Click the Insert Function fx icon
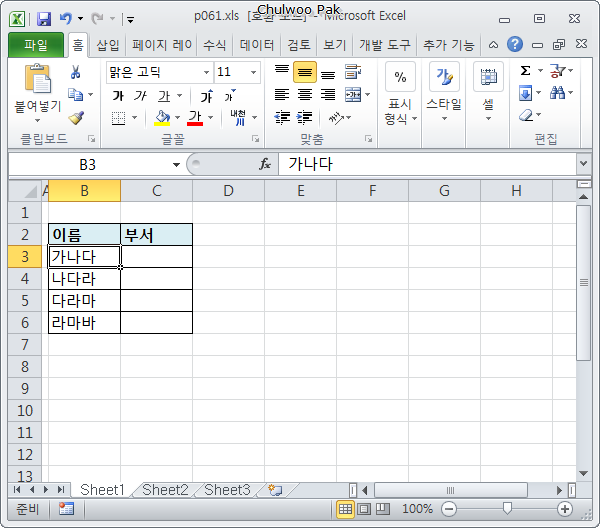The width and height of the screenshot is (600, 528). tap(265, 164)
